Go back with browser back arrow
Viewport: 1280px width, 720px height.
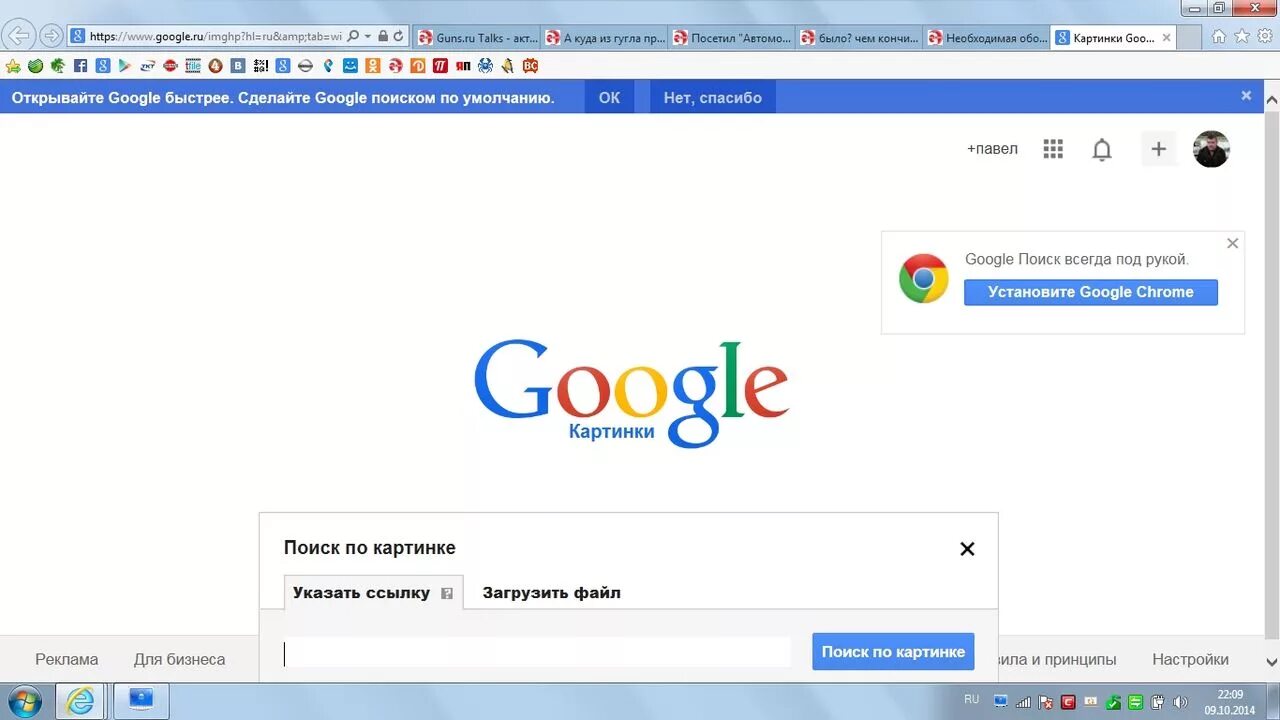tap(20, 36)
